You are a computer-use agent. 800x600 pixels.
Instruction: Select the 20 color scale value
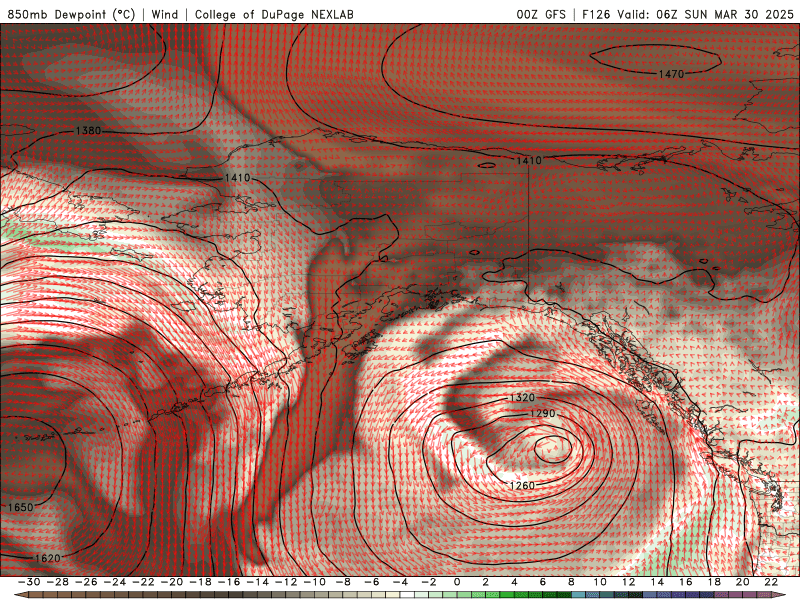pos(742,582)
